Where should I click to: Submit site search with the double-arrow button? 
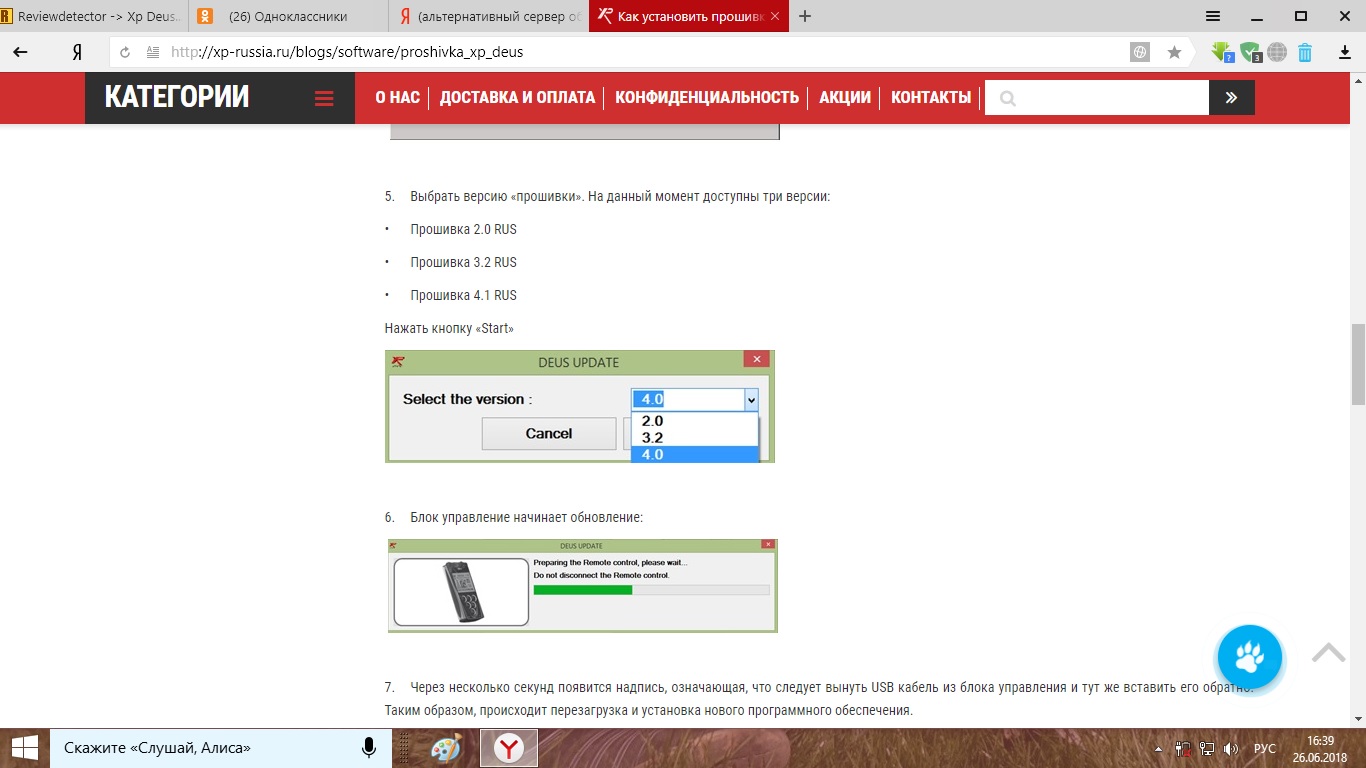coord(1231,98)
